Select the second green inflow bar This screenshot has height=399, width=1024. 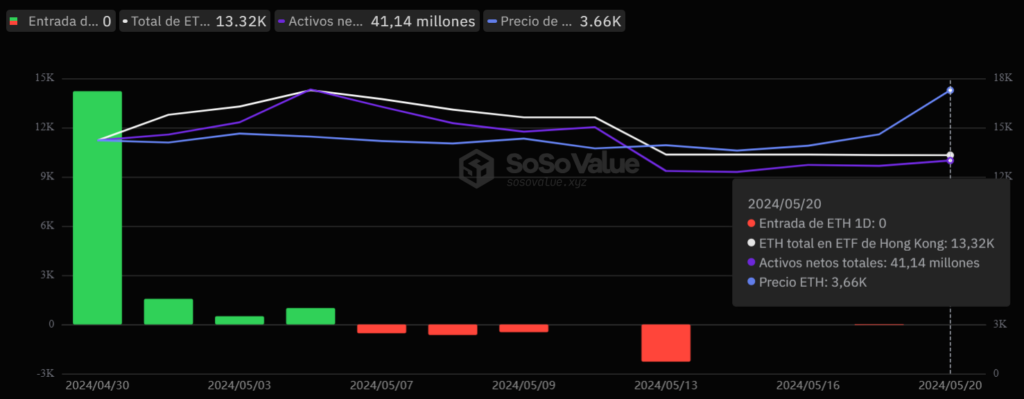tap(168, 312)
